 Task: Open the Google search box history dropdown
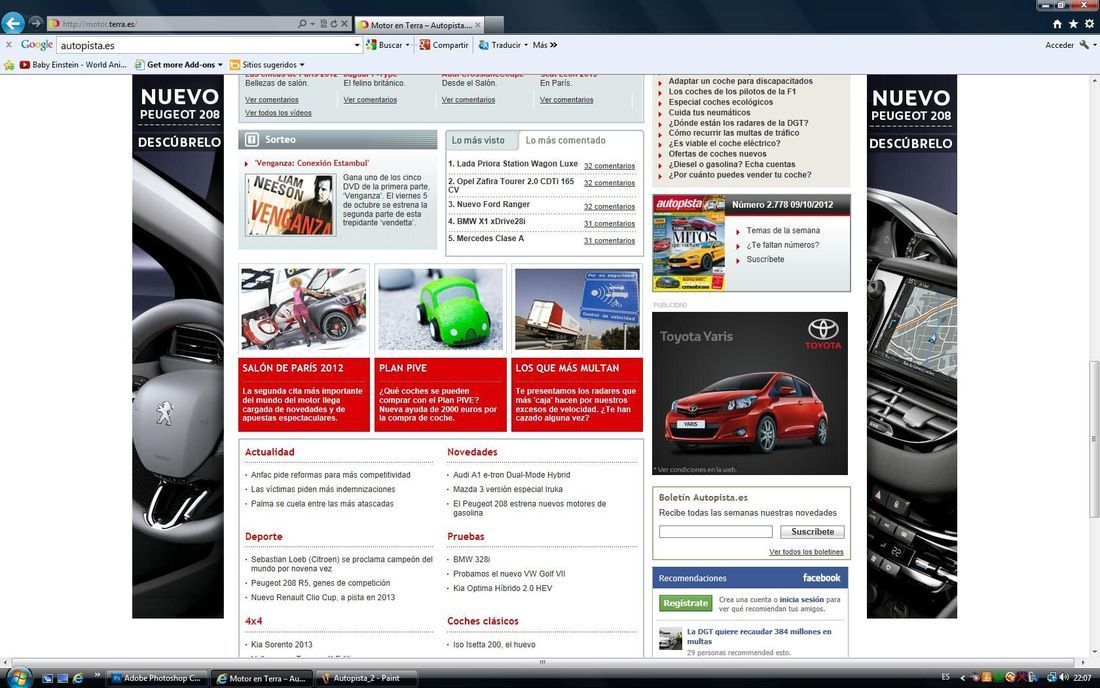click(x=356, y=45)
